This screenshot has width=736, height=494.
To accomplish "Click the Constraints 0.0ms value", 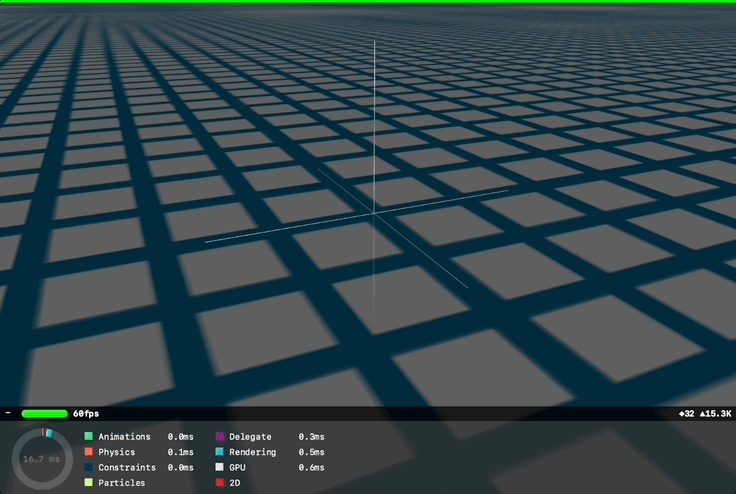I will pyautogui.click(x=181, y=468).
